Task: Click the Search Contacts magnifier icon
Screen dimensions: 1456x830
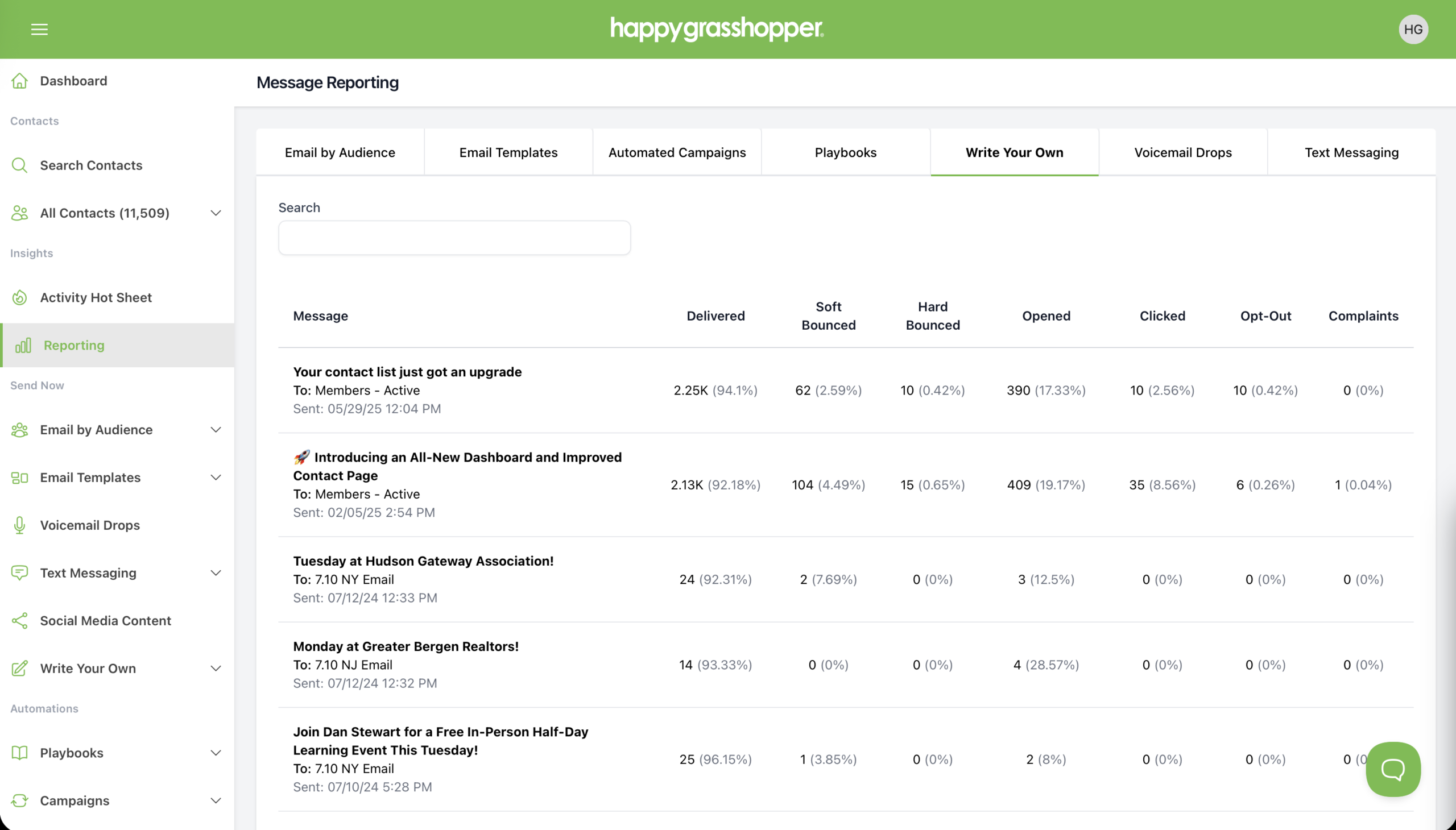Action: point(19,165)
